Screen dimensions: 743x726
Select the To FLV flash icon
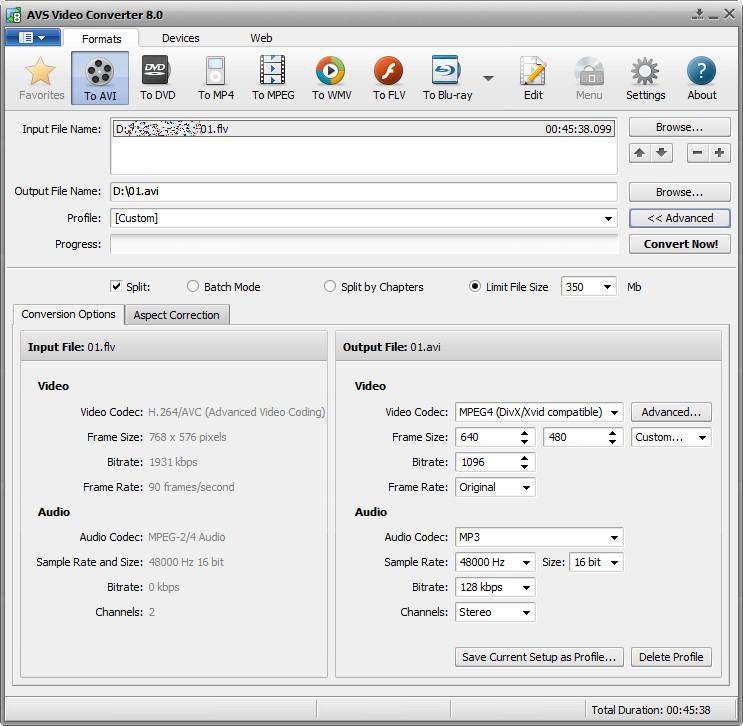[389, 78]
